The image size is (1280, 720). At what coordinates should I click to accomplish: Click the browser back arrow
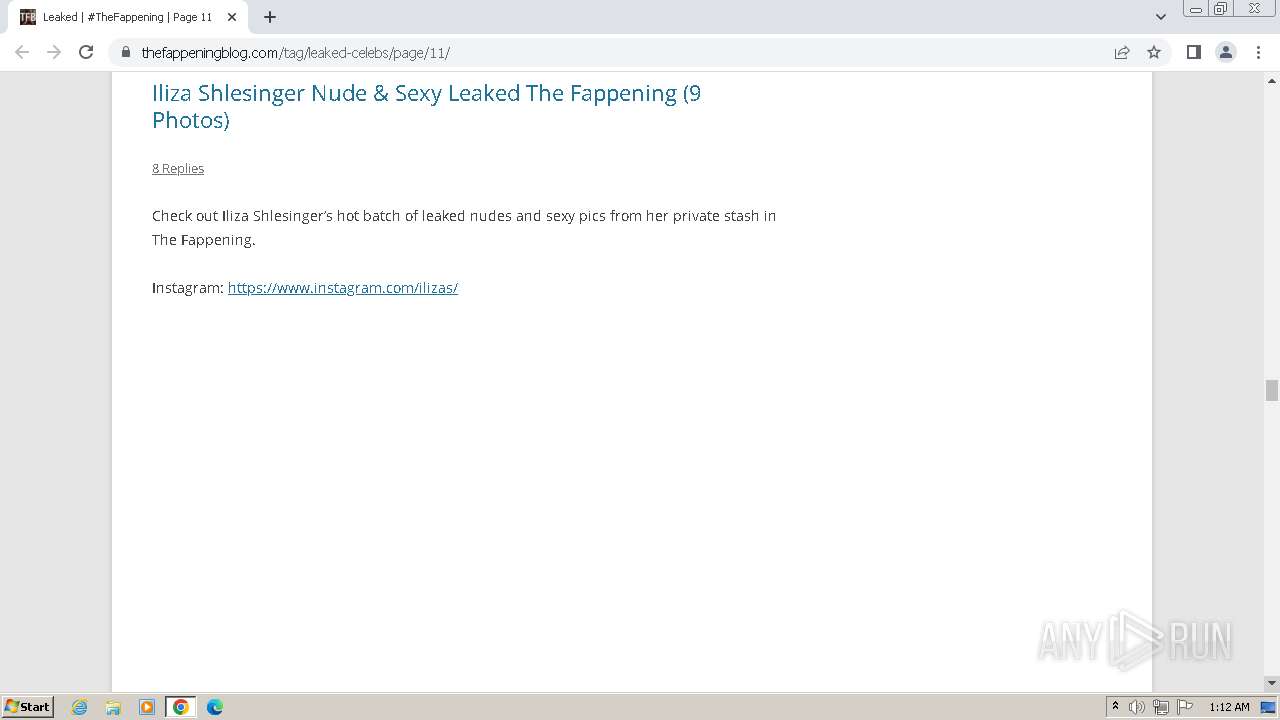(22, 52)
